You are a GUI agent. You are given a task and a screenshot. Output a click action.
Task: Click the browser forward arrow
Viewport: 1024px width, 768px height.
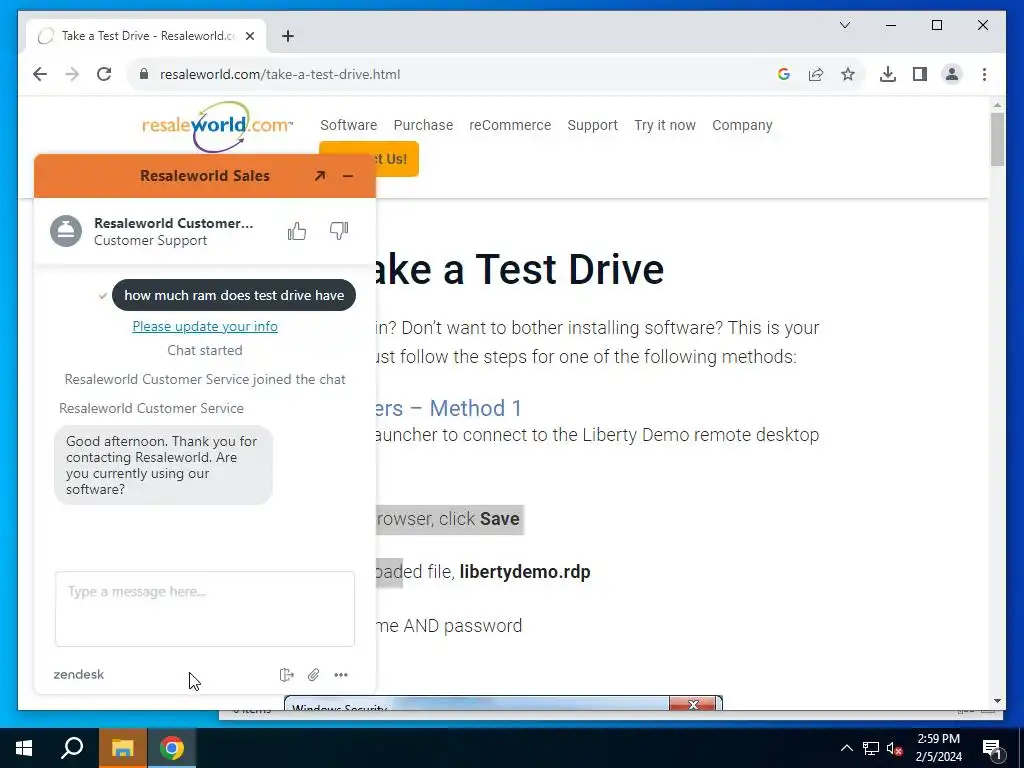(x=72, y=74)
